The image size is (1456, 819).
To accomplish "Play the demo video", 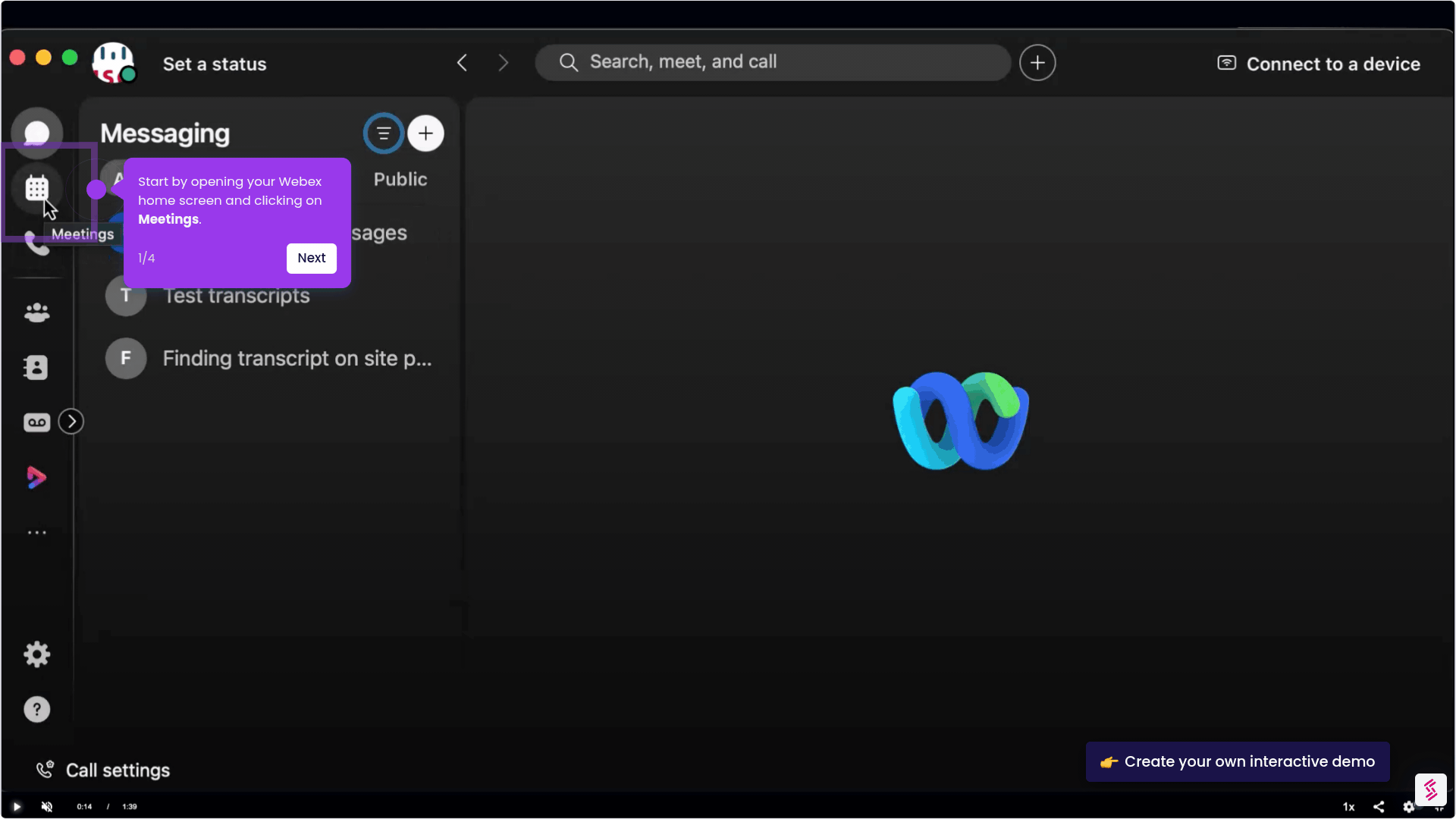I will (17, 807).
